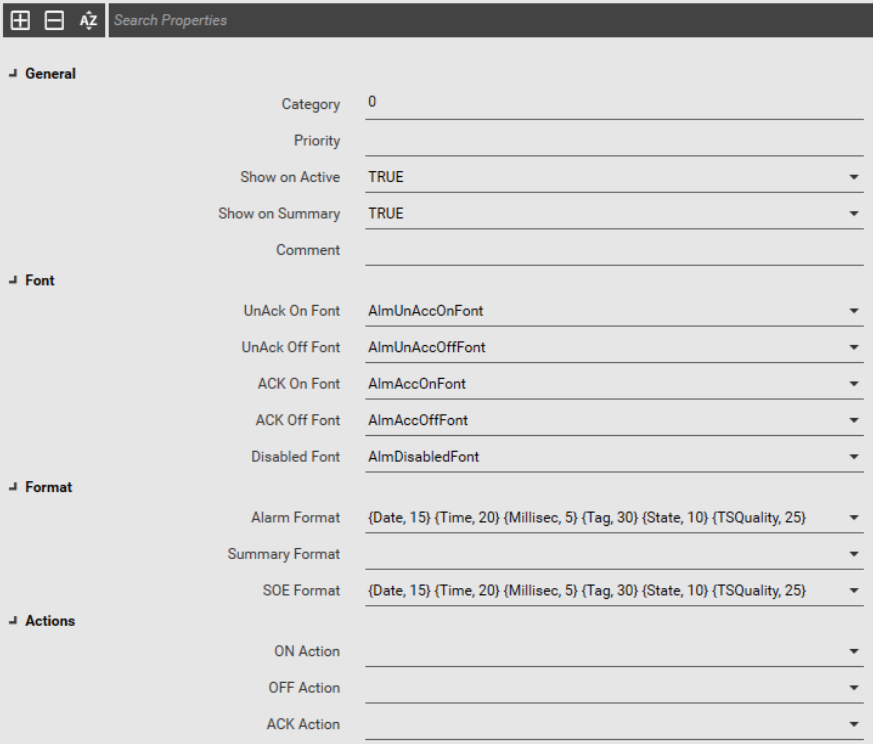The height and width of the screenshot is (744, 873).
Task: Open the Alarm Format dropdown
Action: coord(614,518)
